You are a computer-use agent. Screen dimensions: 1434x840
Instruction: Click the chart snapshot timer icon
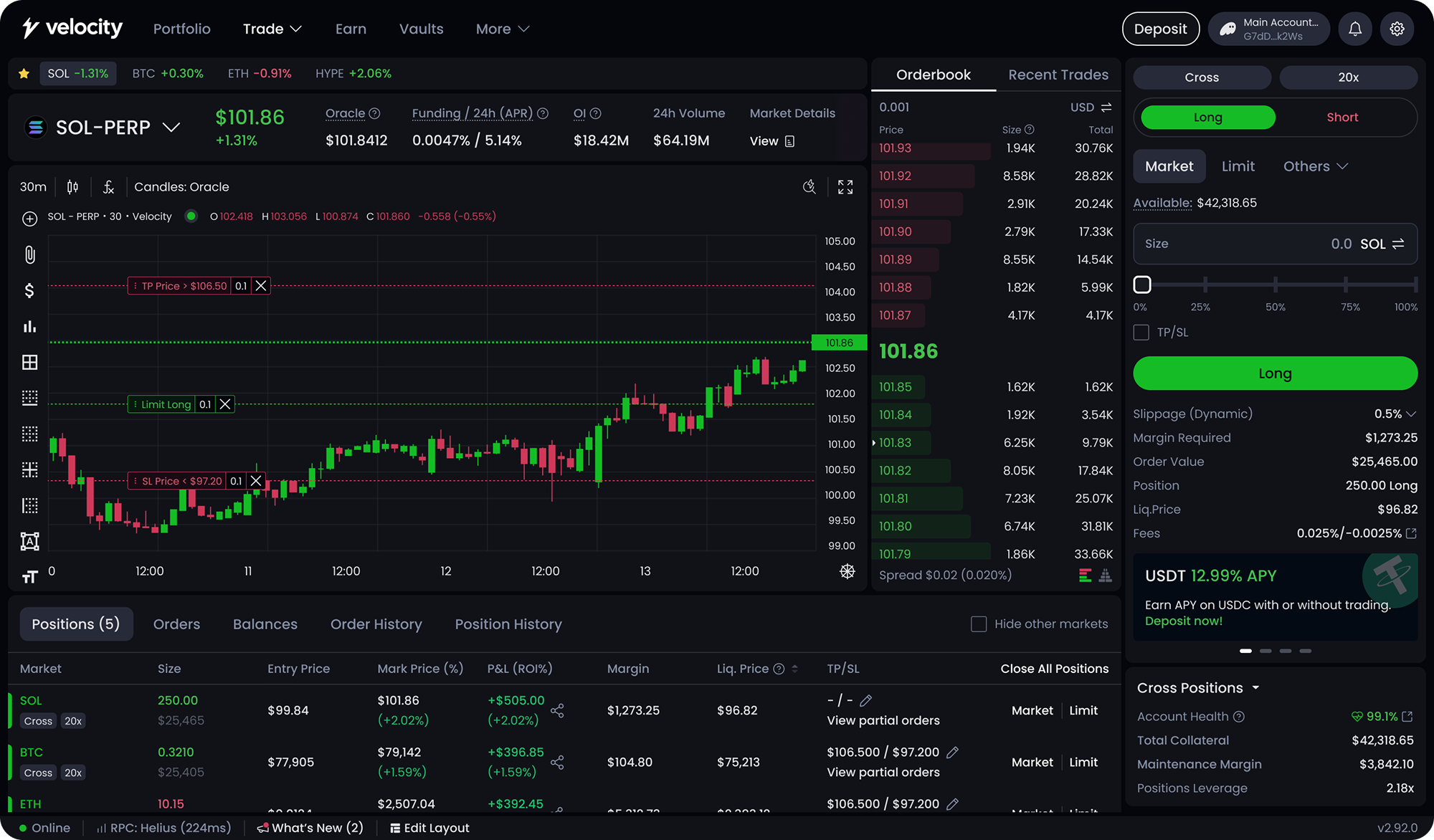point(809,187)
